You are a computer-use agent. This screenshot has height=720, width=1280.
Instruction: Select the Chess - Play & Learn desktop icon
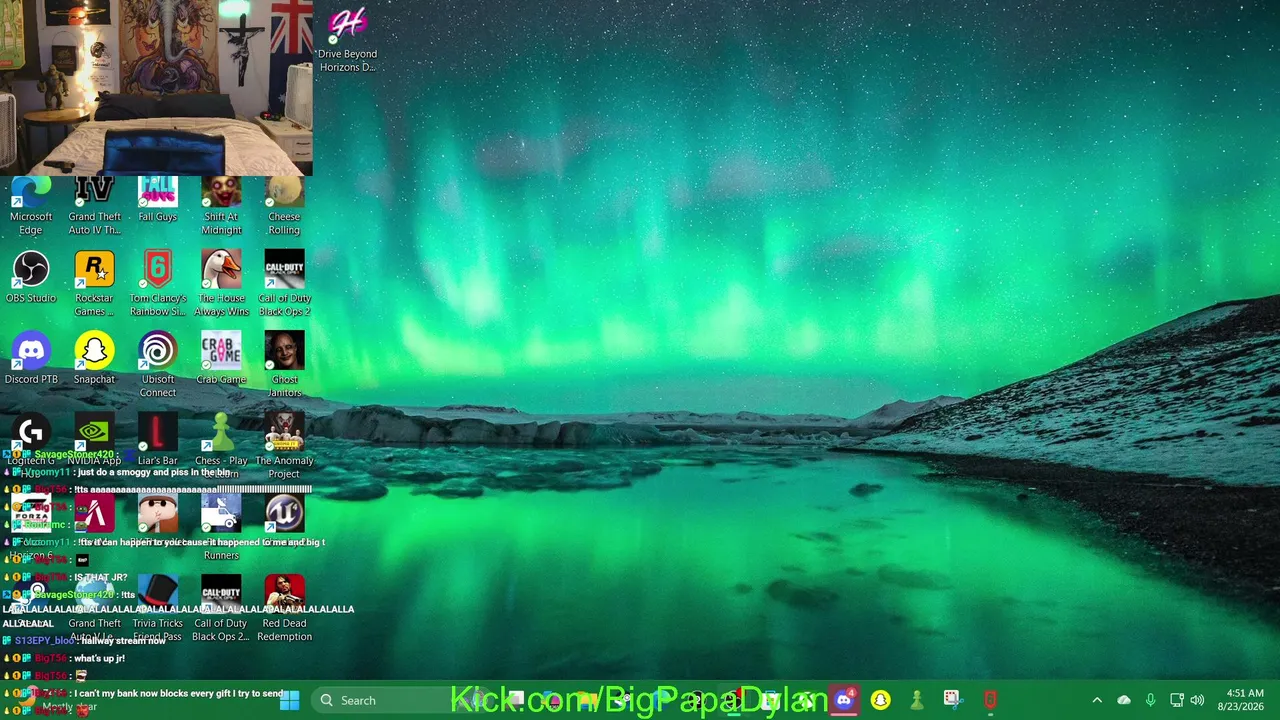coord(221,445)
